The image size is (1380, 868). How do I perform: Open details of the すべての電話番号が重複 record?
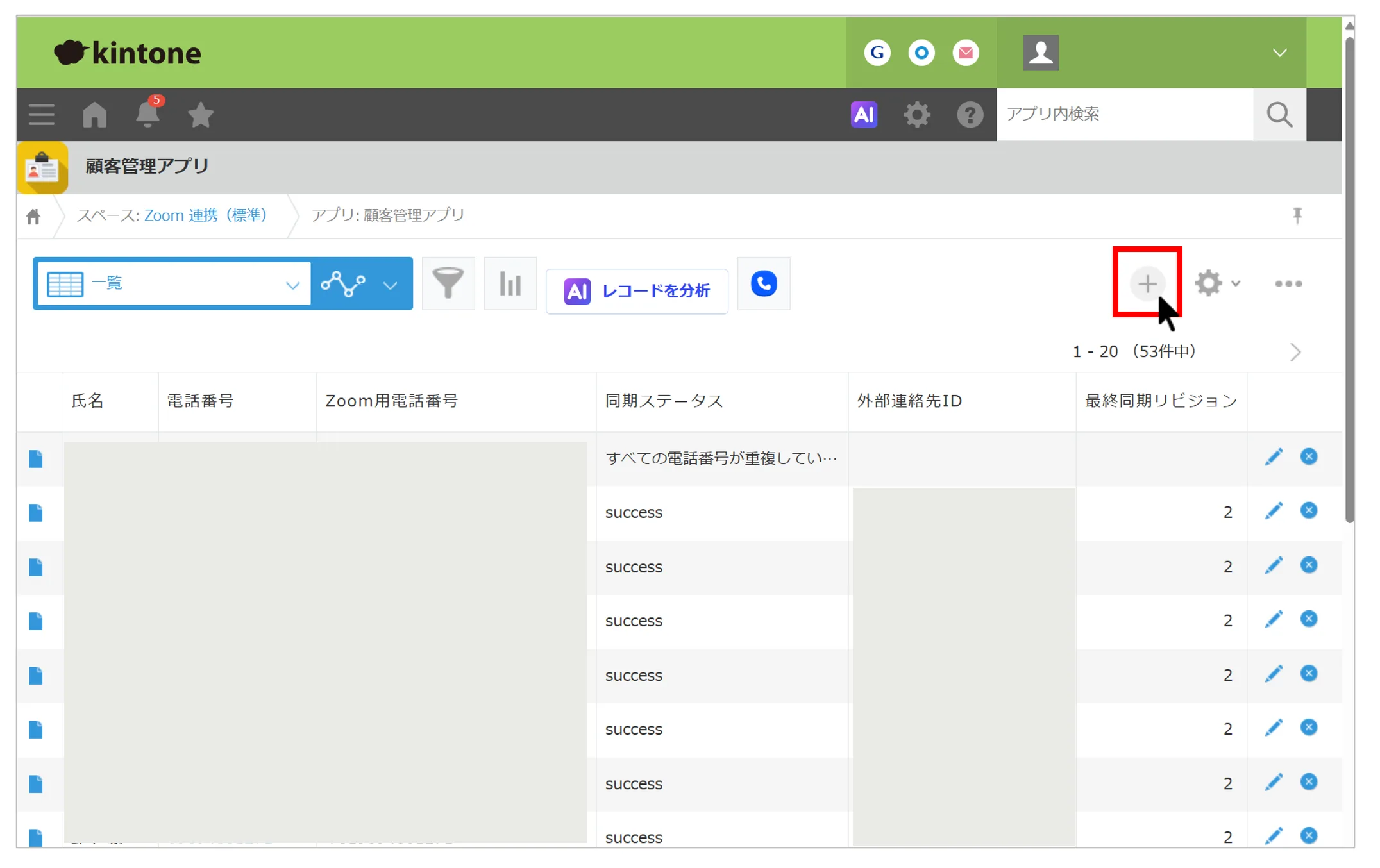[x=36, y=459]
